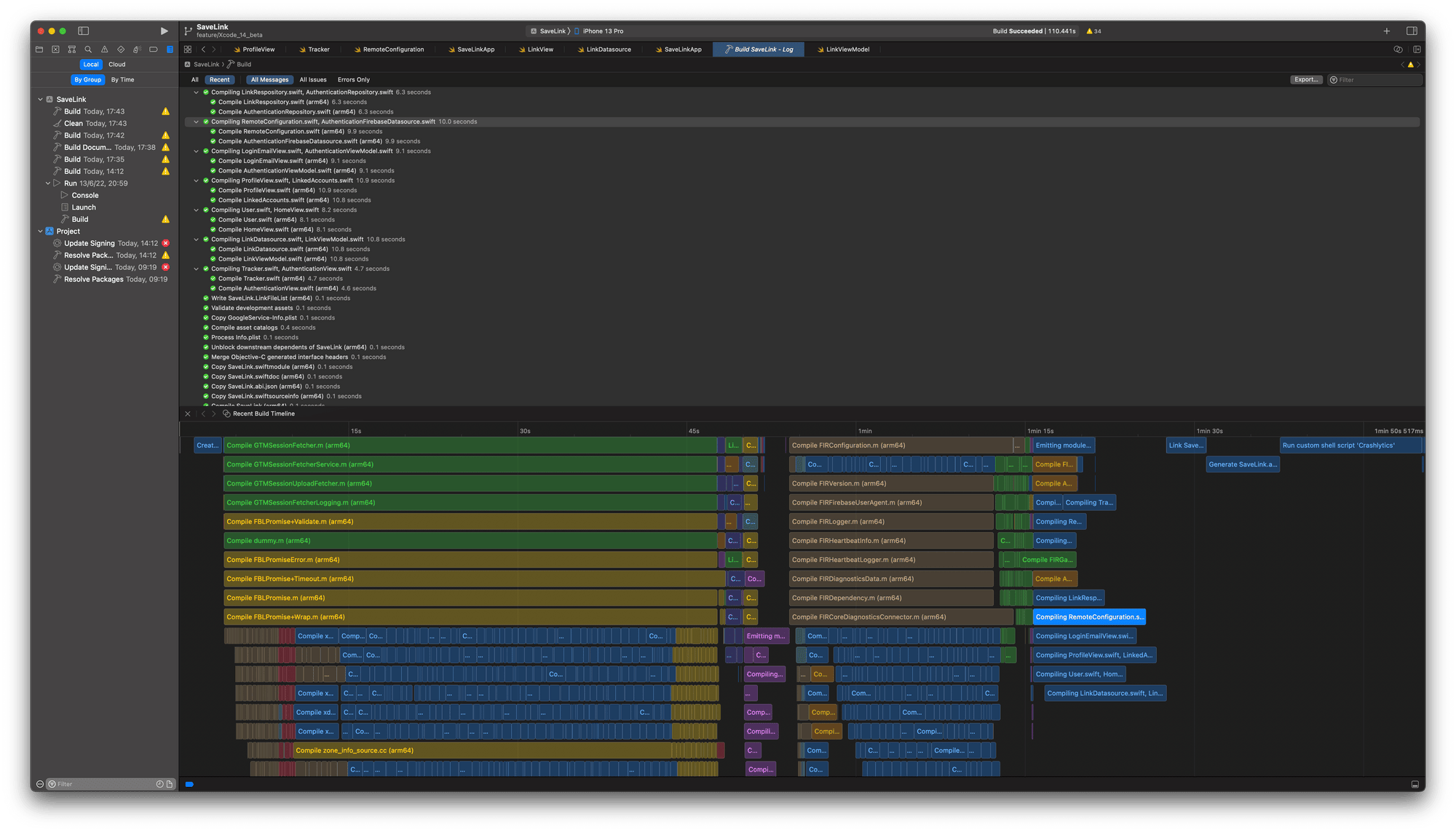This screenshot has height=832, width=1456.
Task: Switch reports to Cloud
Action: pos(117,64)
